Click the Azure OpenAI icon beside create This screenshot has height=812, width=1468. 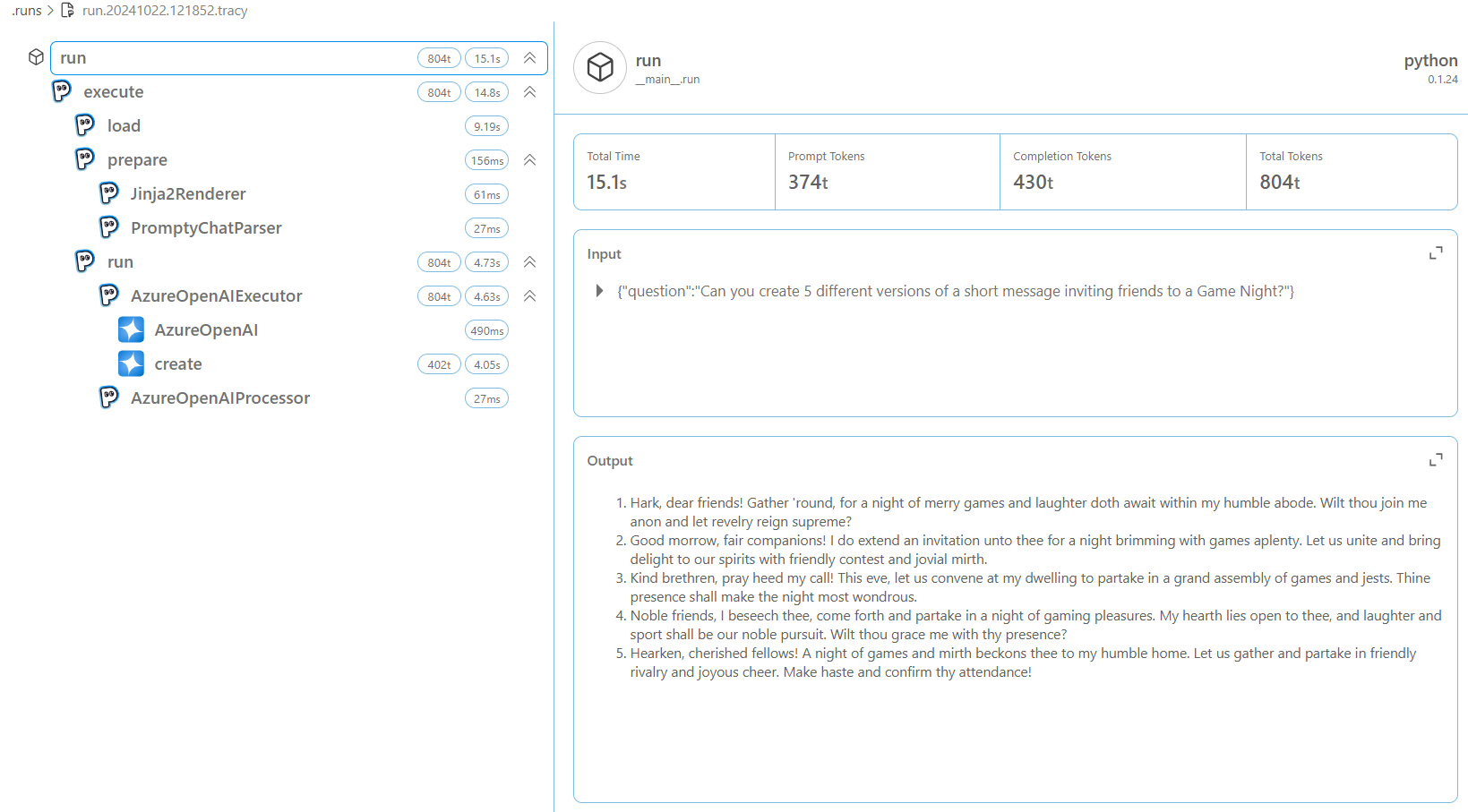point(132,364)
